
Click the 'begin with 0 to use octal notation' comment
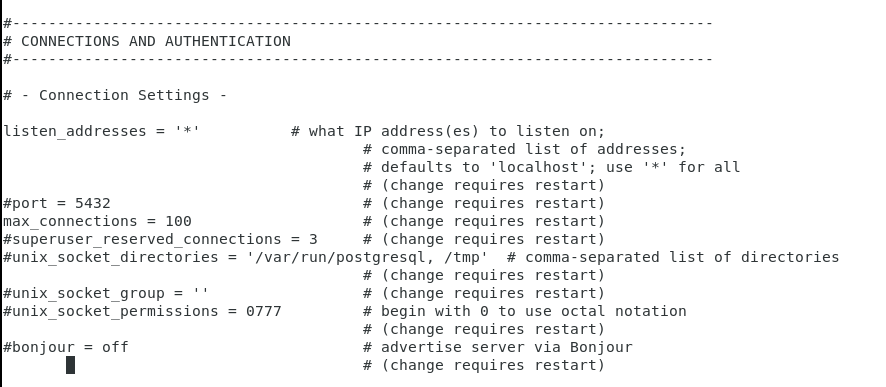click(x=533, y=311)
